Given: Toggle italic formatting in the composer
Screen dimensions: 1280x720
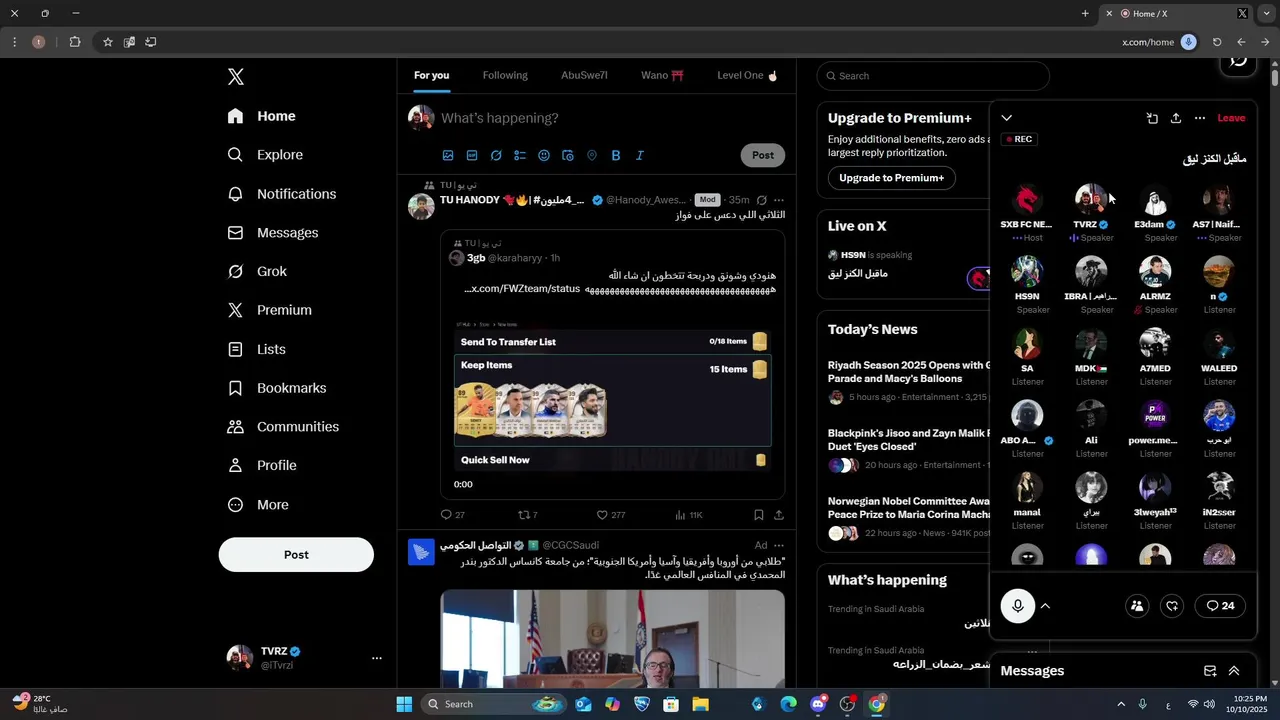Looking at the screenshot, I should pos(640,156).
